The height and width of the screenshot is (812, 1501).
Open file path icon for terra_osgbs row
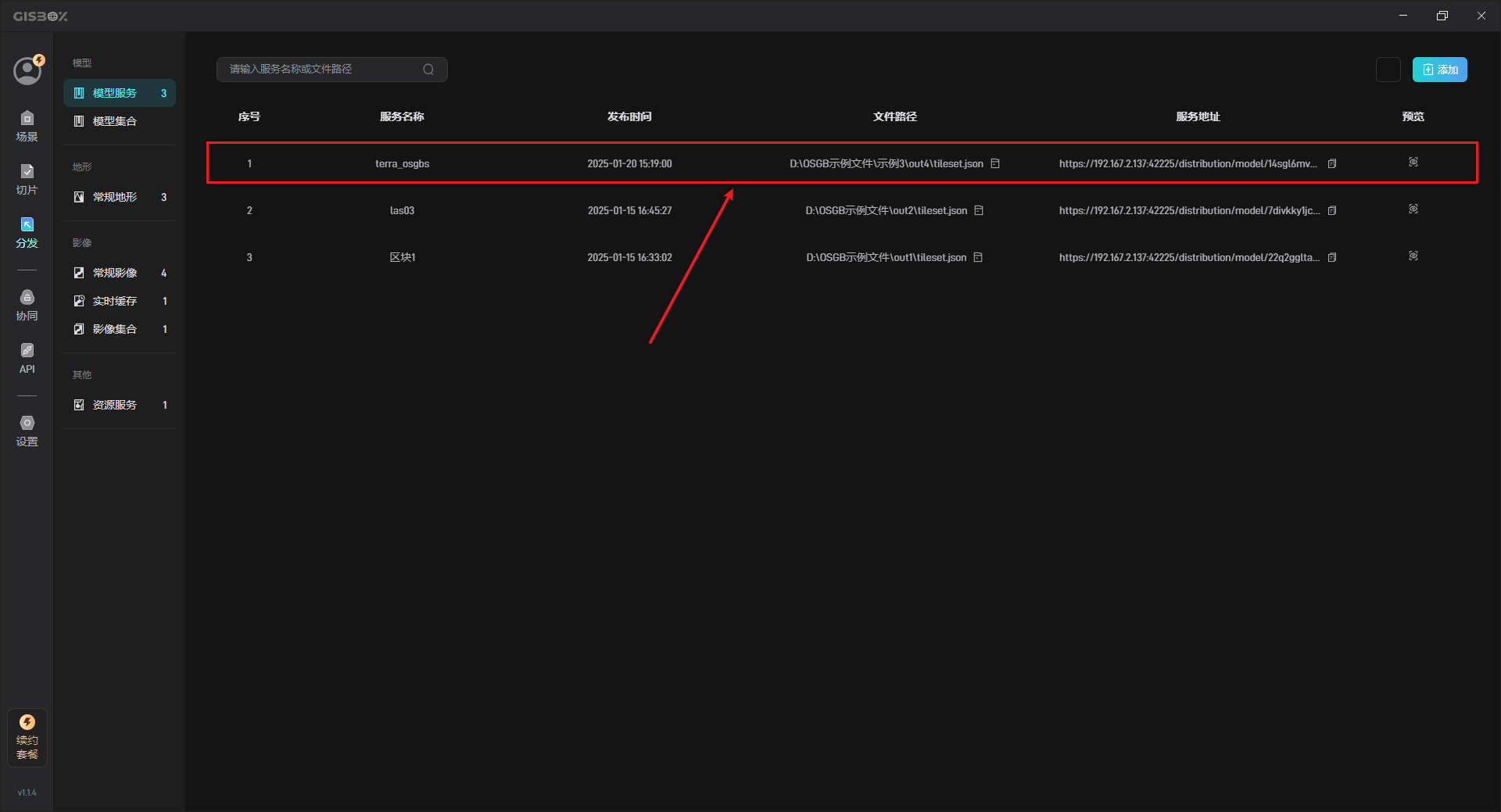click(x=995, y=163)
